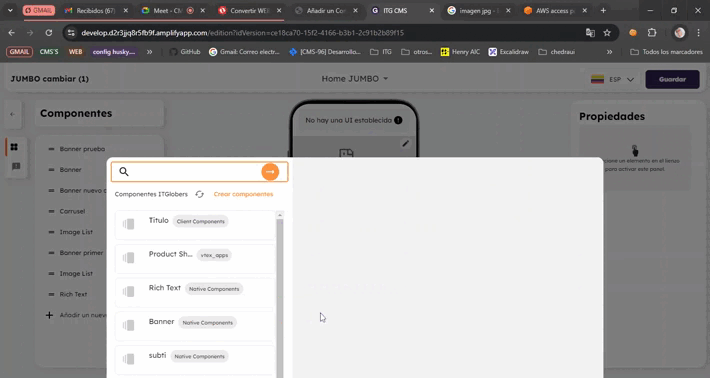Click the component list scrollbar

(x=280, y=294)
